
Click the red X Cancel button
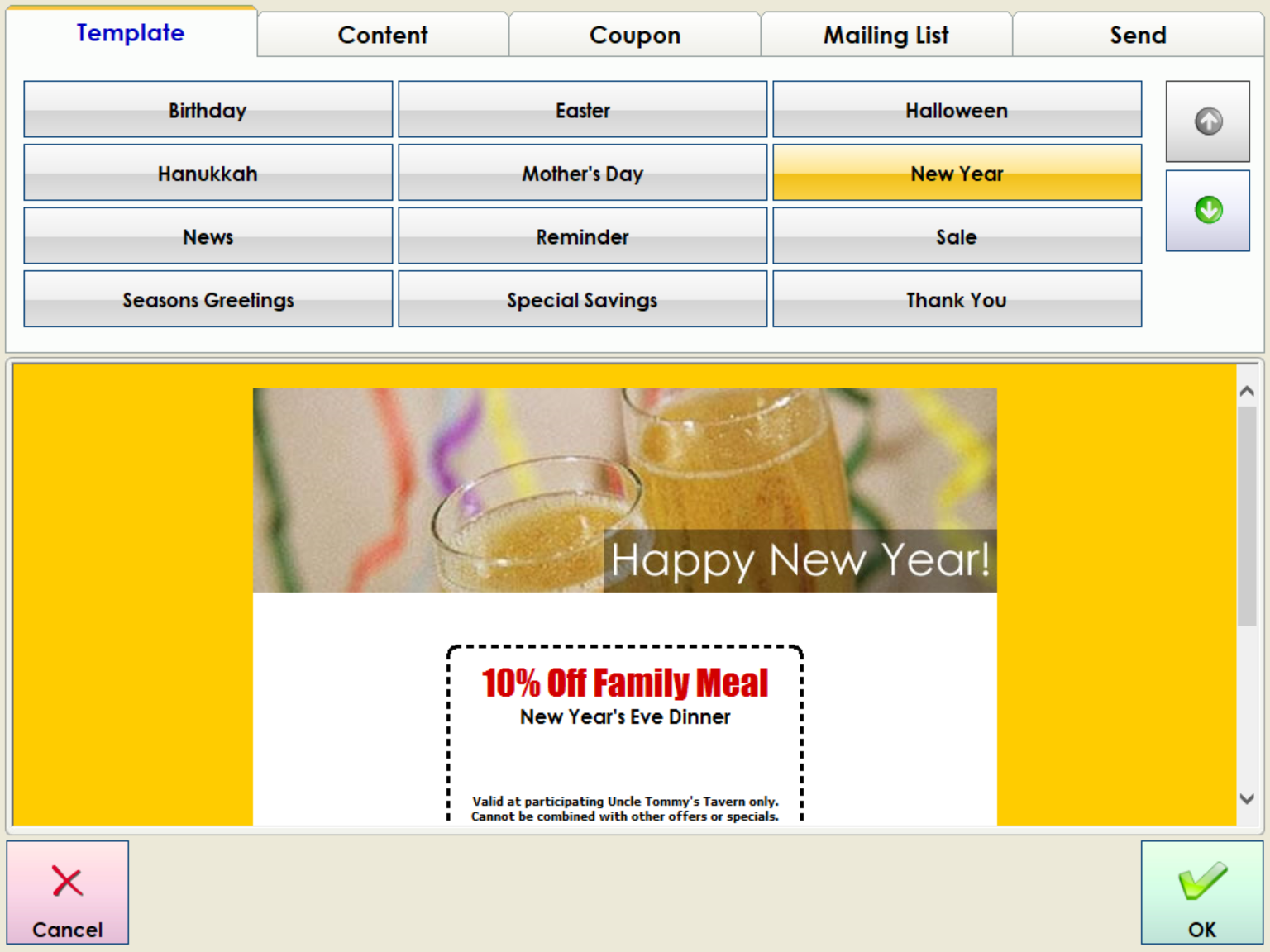tap(68, 892)
